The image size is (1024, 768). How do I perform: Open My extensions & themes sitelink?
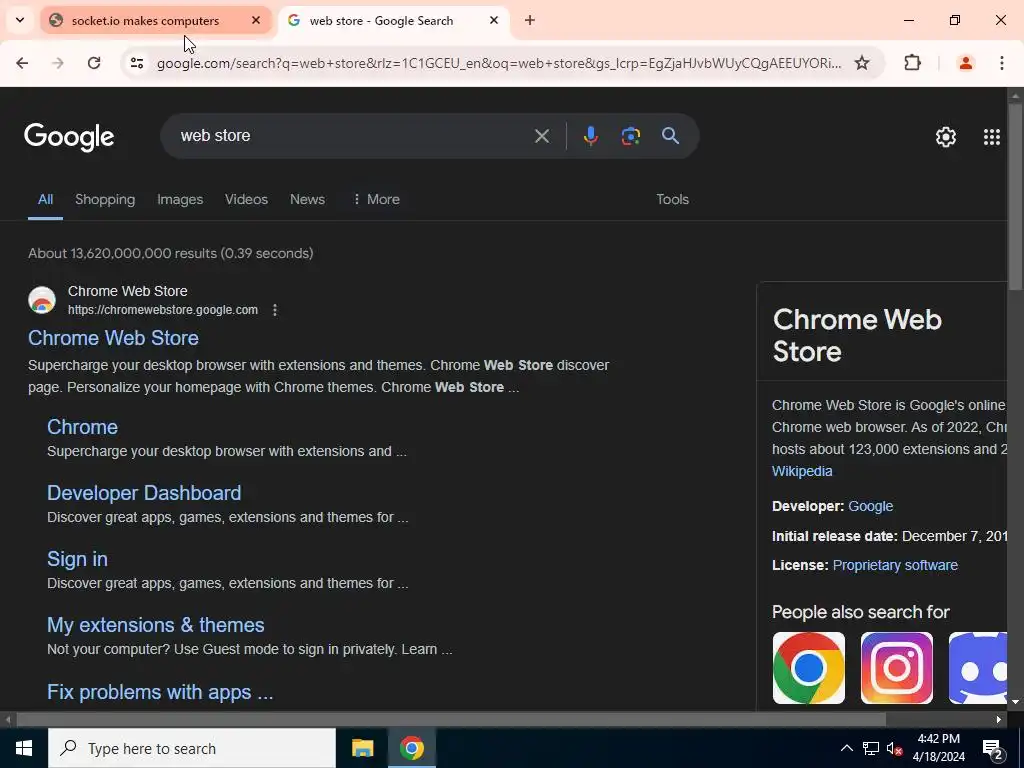coord(156,625)
